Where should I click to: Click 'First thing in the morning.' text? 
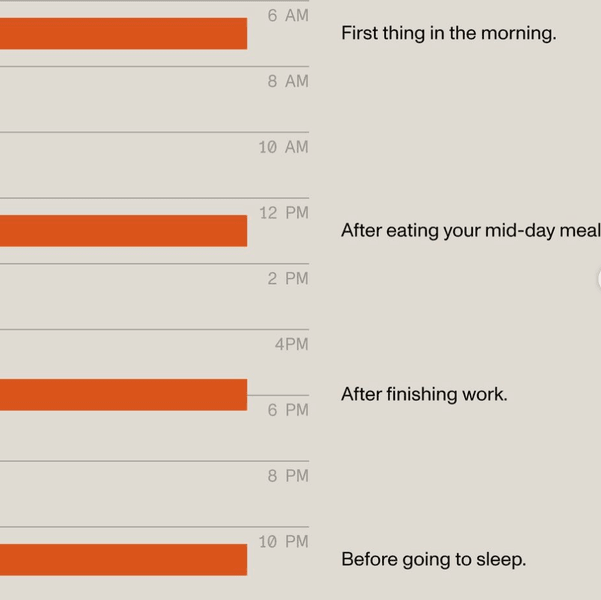(x=448, y=33)
